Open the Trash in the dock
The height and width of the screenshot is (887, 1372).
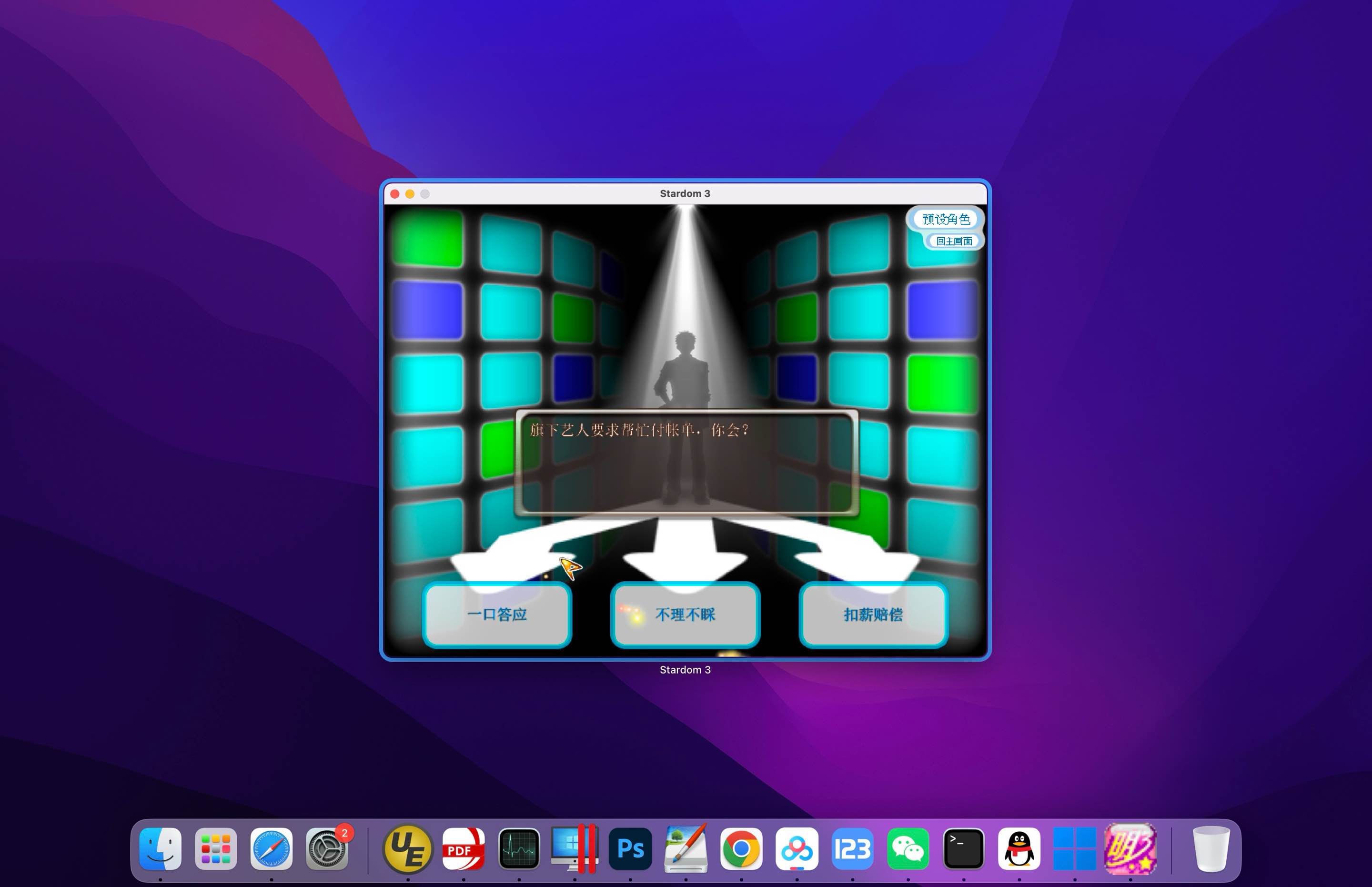click(1211, 848)
